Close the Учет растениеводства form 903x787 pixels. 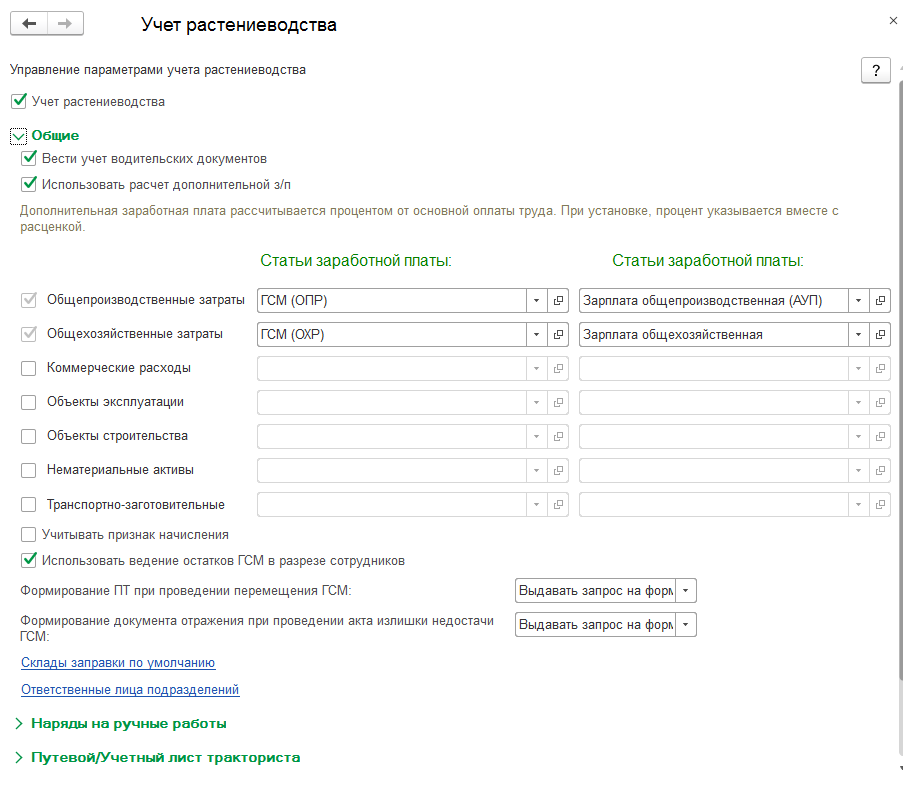pos(893,21)
